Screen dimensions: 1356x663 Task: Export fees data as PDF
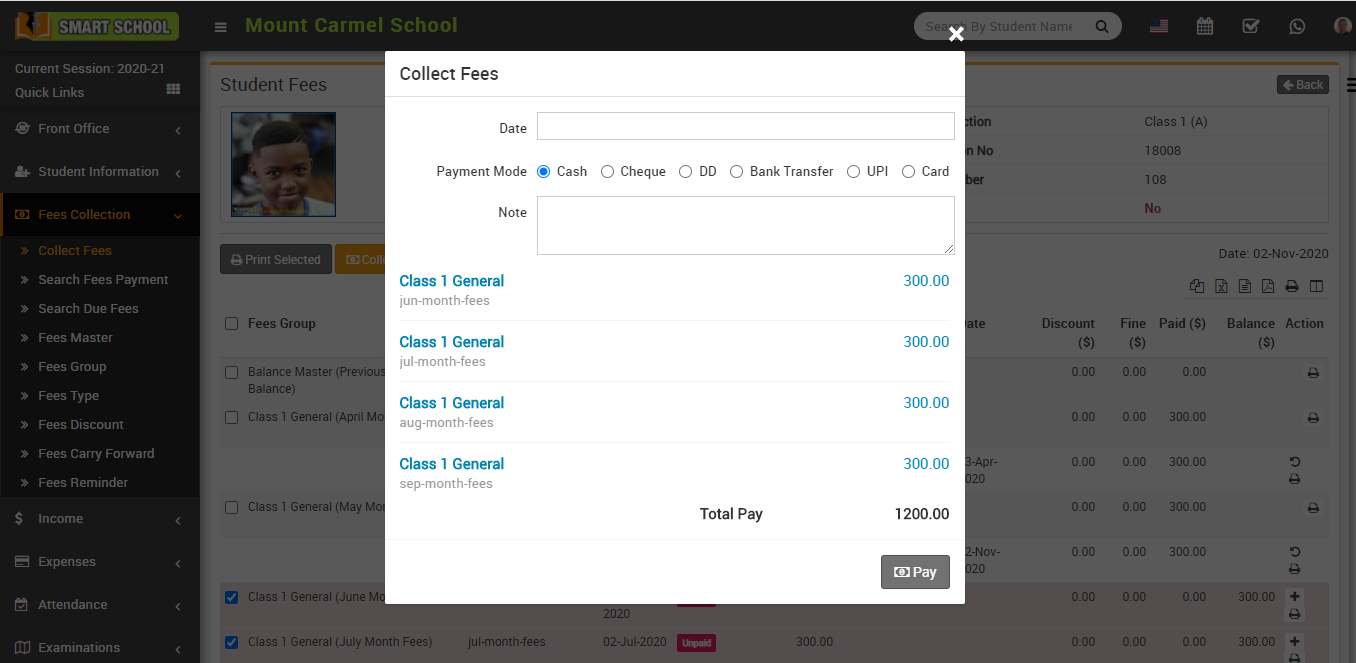click(1268, 285)
